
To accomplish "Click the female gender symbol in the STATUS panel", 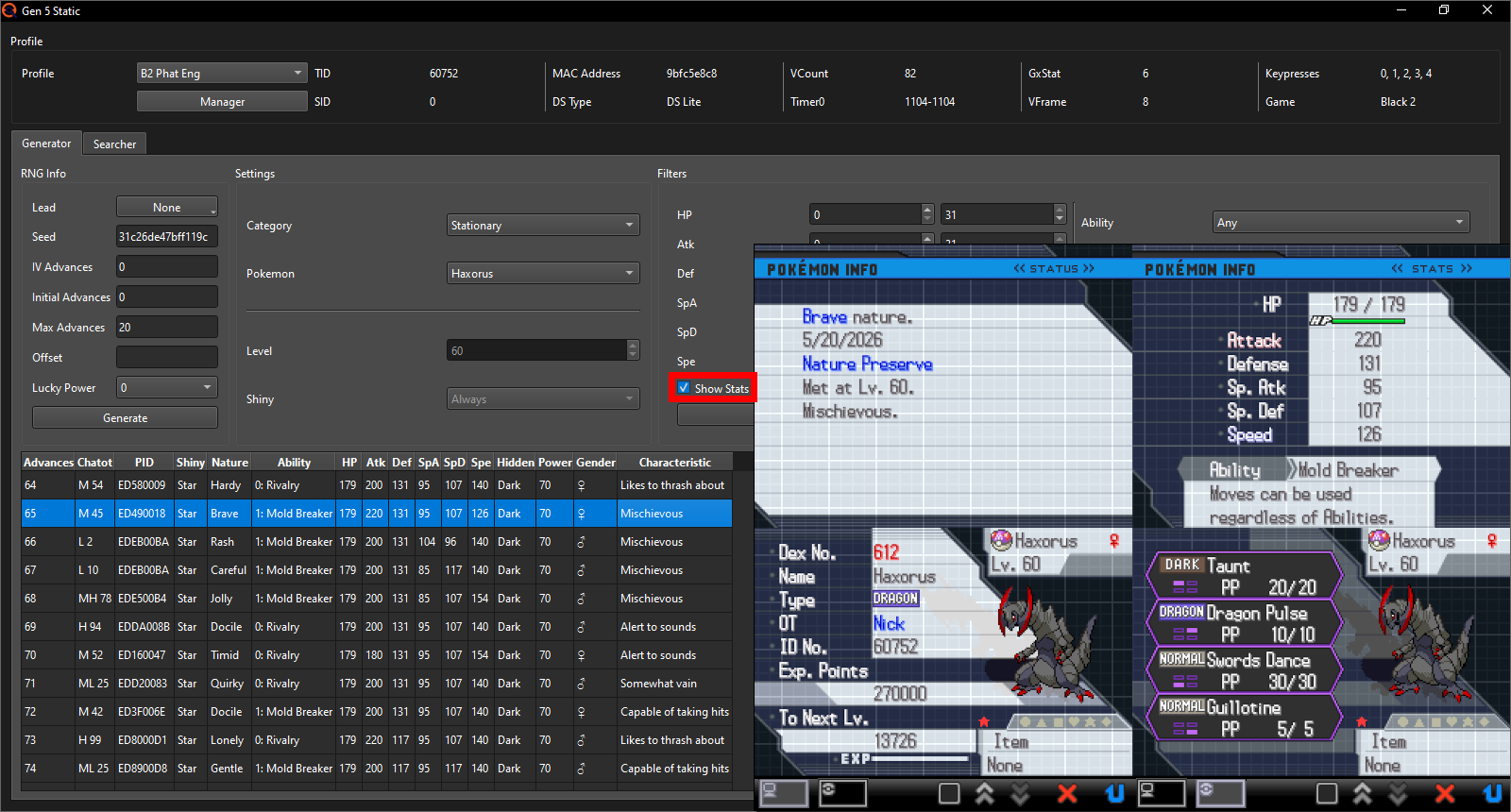I will pyautogui.click(x=1114, y=541).
